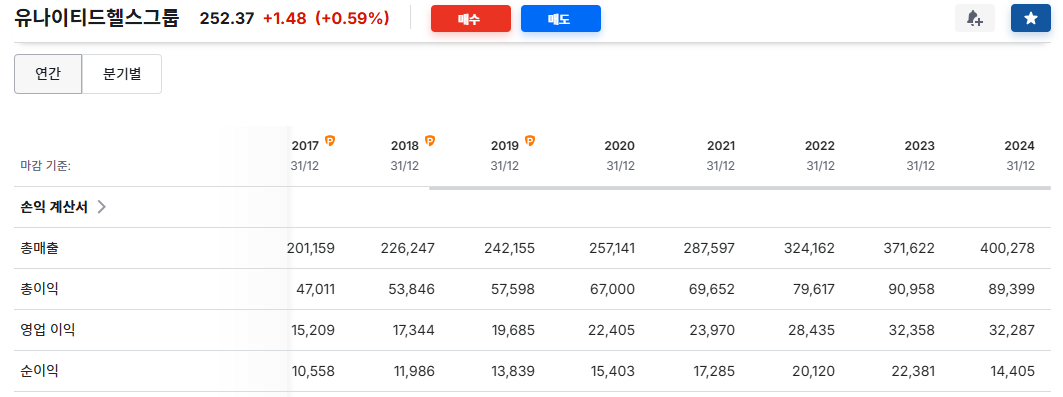
Task: Click the premium badge next to 2018
Action: coord(430,141)
